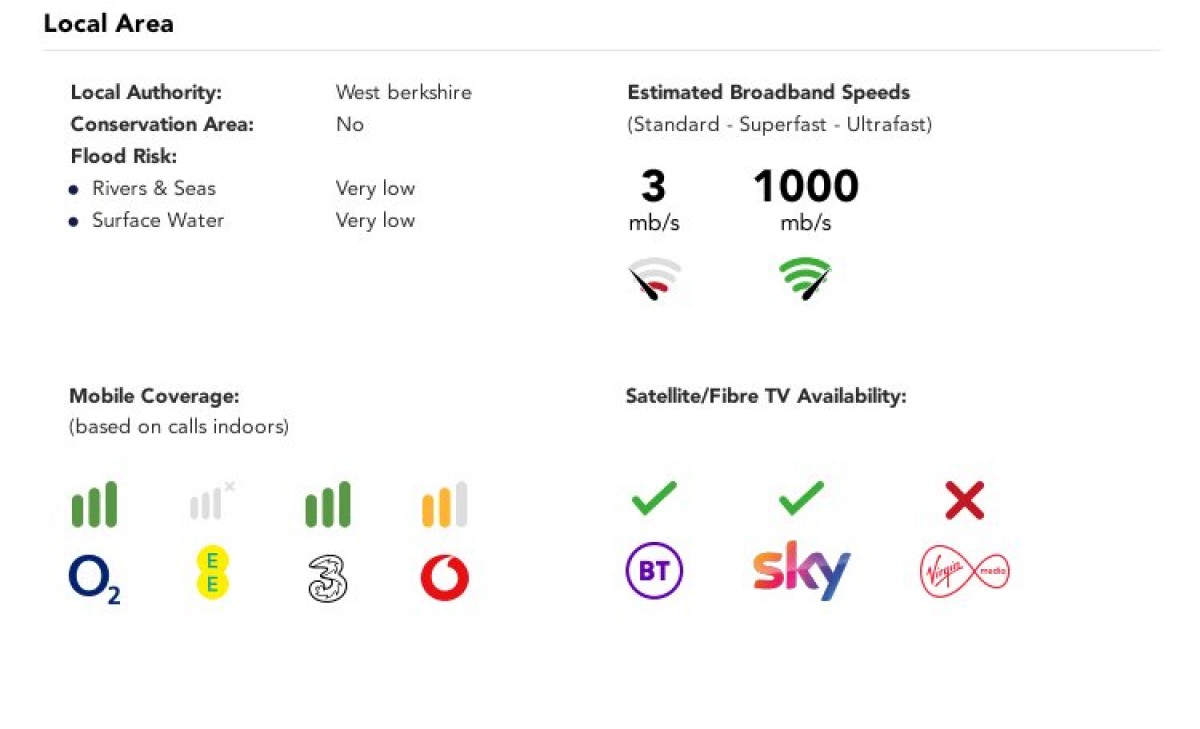
Task: Click the green checkmark above BT
Action: coord(654,498)
